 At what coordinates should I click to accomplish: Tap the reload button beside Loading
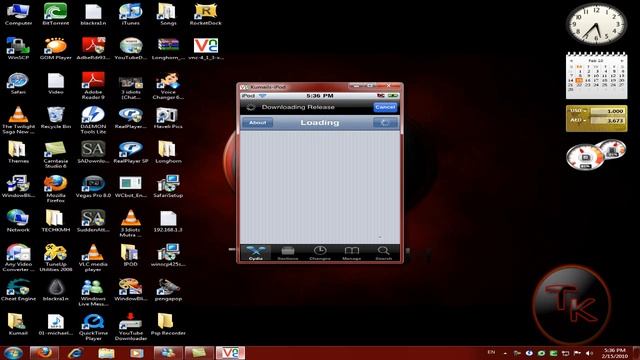pyautogui.click(x=385, y=122)
